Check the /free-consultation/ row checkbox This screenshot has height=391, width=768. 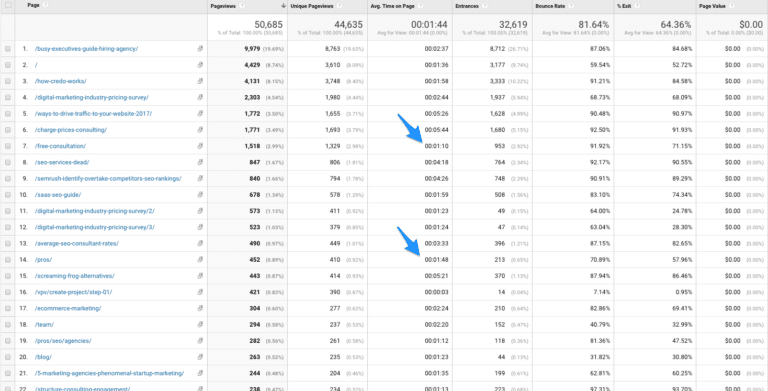coord(7,146)
